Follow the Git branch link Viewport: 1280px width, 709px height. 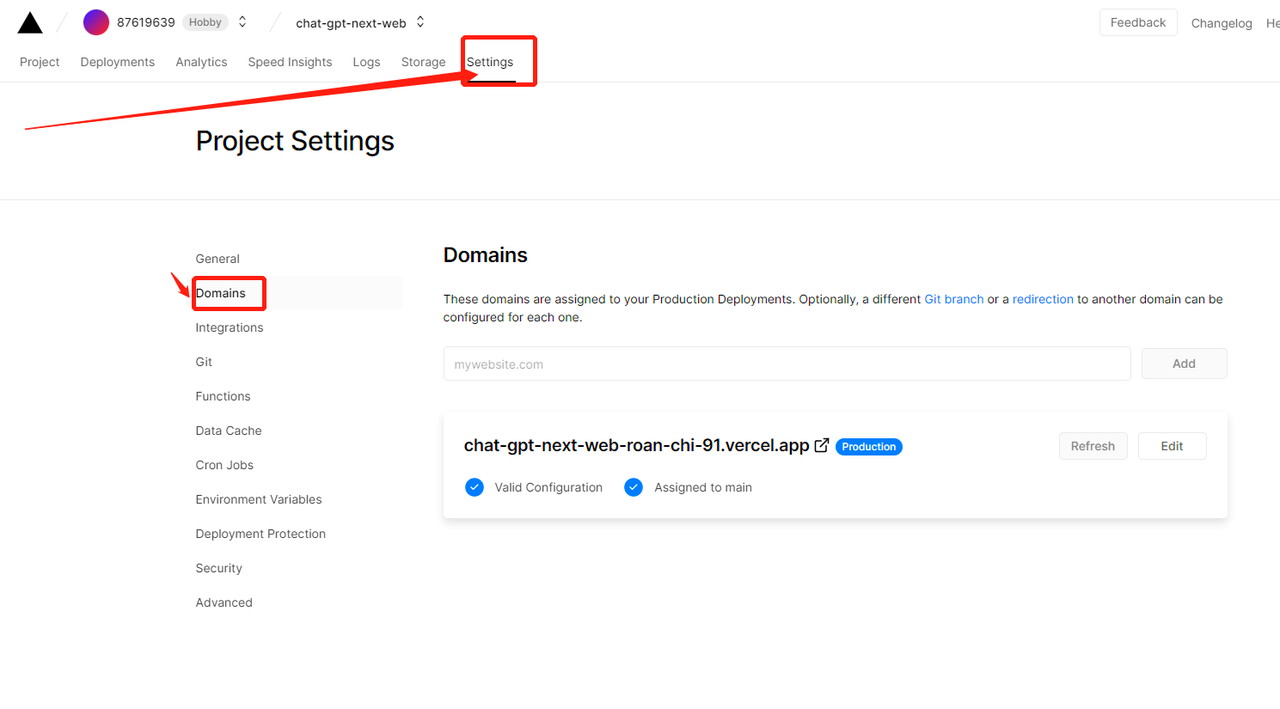pos(953,299)
